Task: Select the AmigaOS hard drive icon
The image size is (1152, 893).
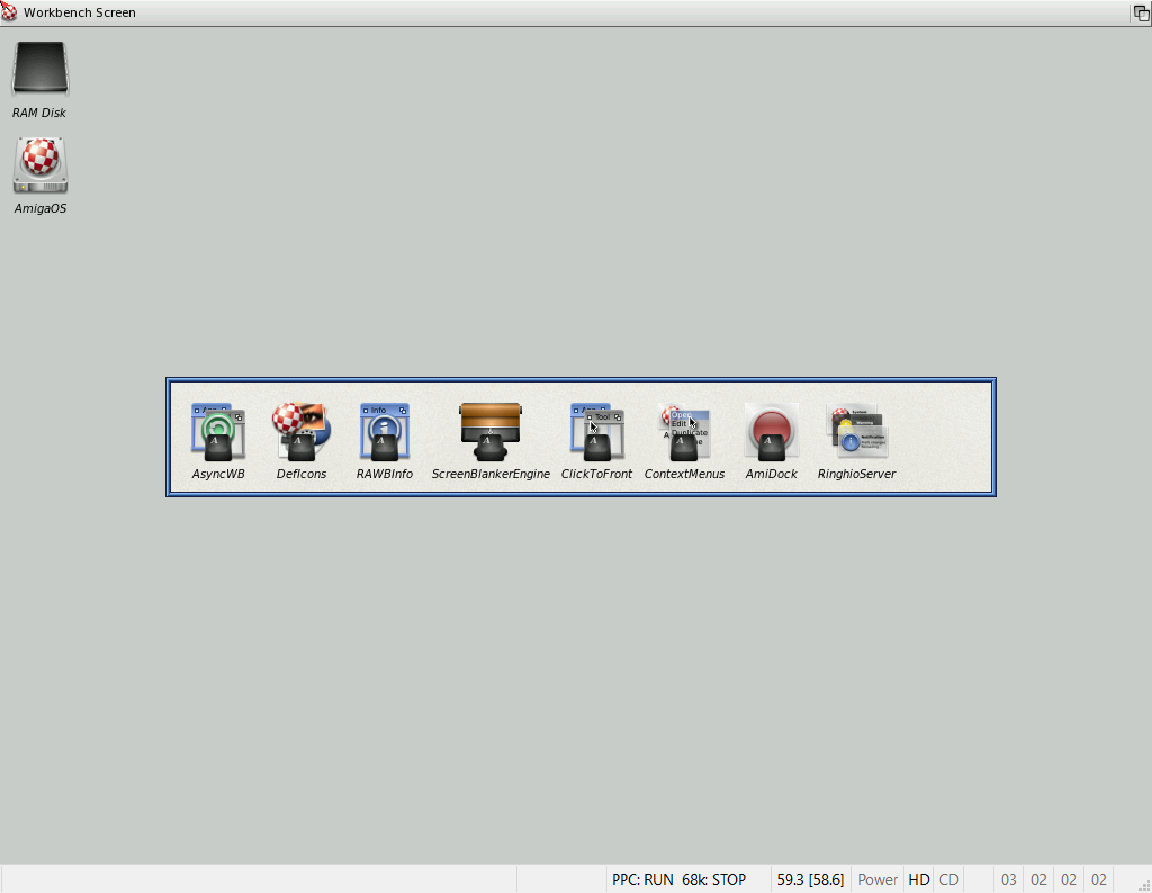Action: (40, 165)
